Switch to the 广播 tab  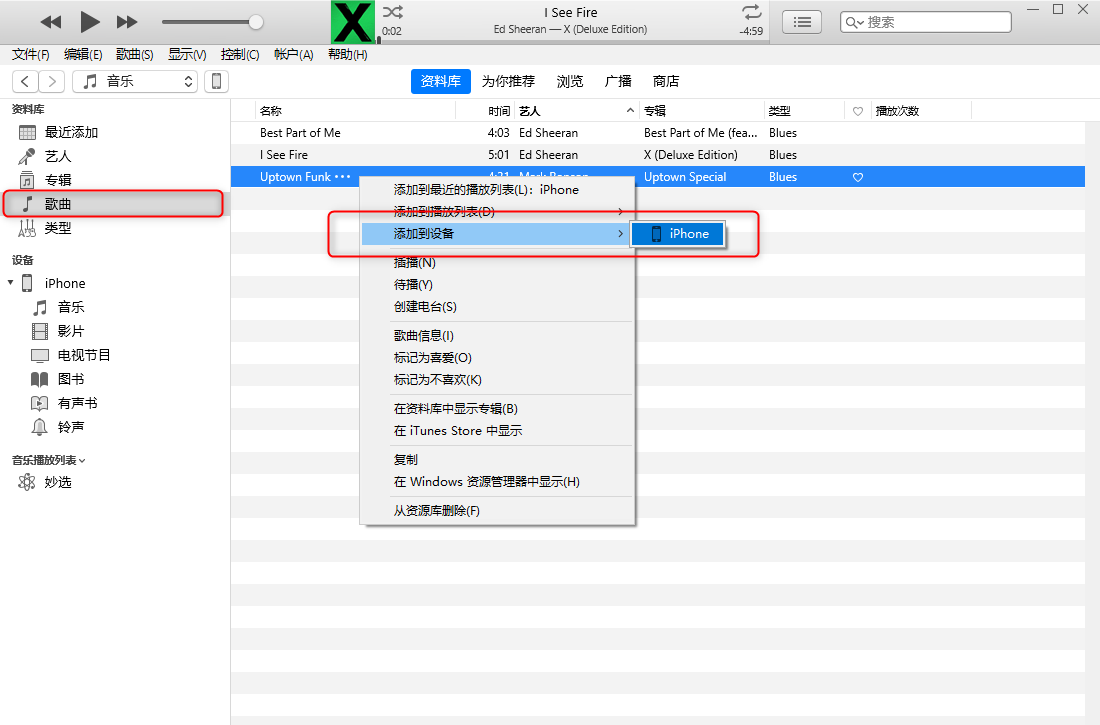(x=618, y=81)
